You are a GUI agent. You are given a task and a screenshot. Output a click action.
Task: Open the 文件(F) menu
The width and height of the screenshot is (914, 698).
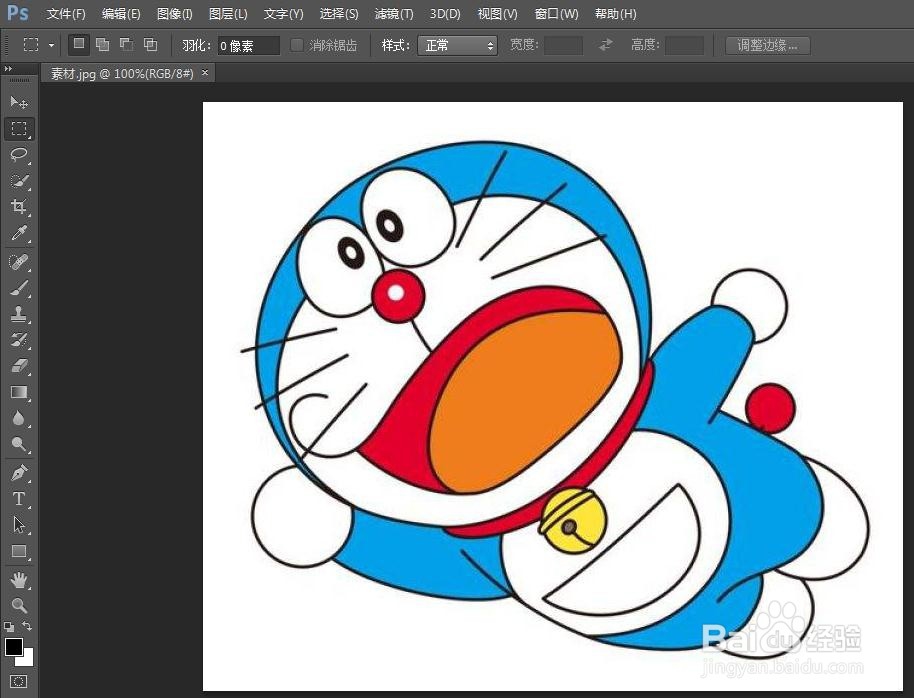tap(66, 13)
